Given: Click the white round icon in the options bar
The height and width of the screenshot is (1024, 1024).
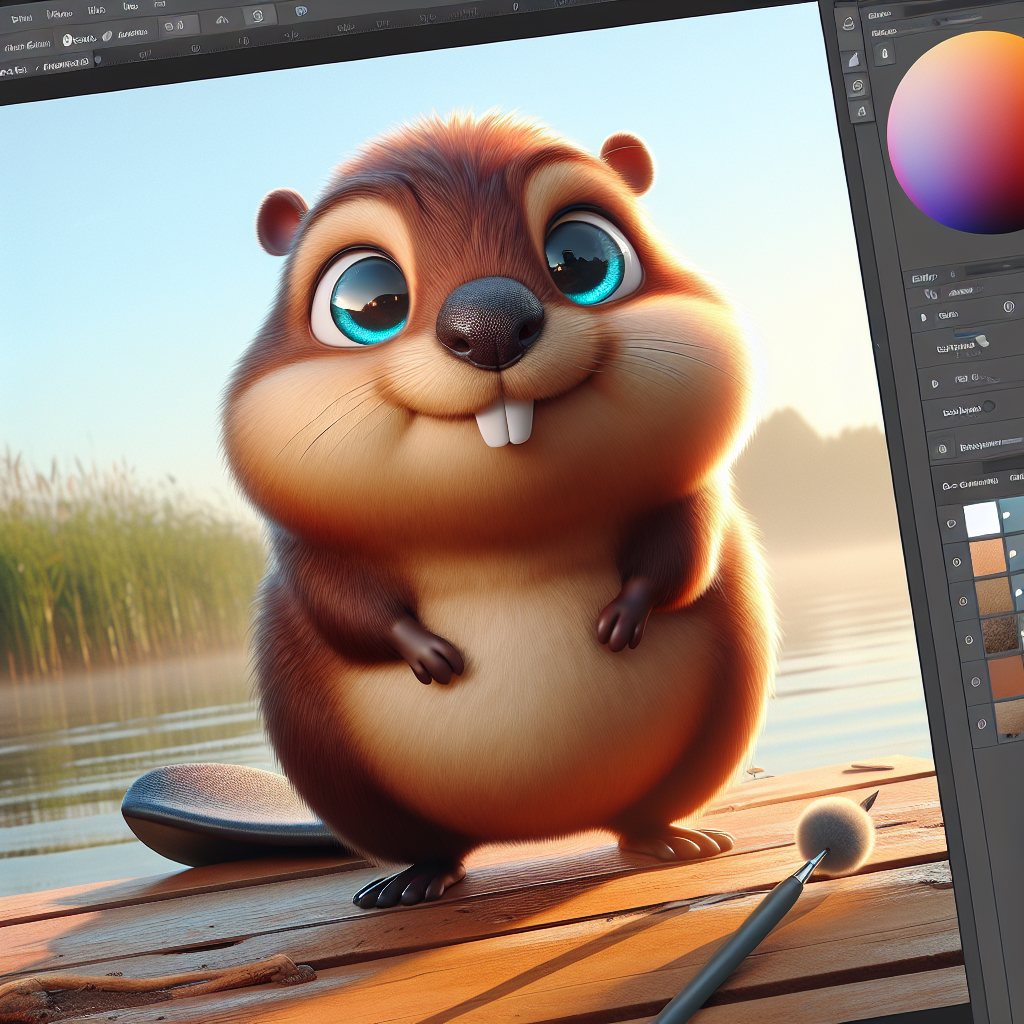Looking at the screenshot, I should click(67, 40).
